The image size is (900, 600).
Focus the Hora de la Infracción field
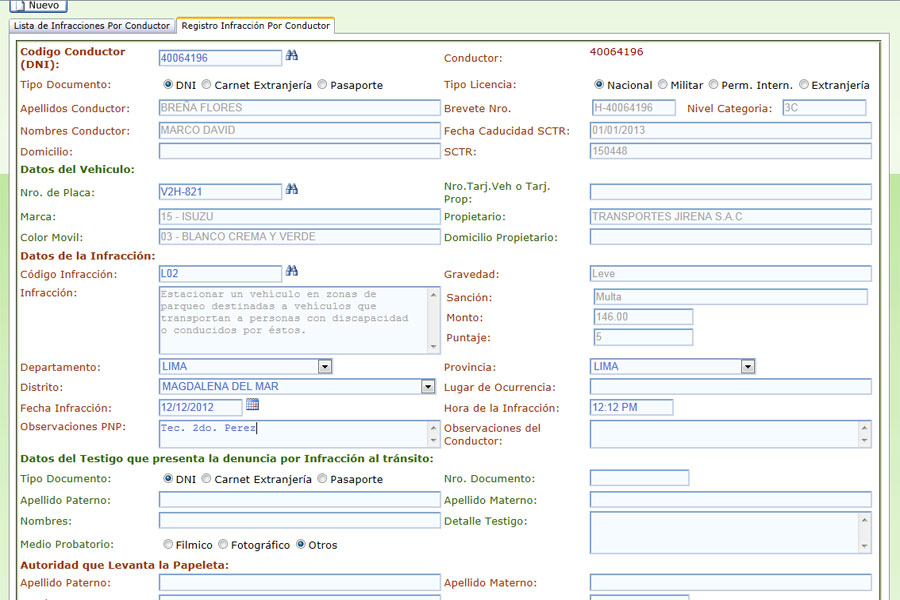coord(631,408)
